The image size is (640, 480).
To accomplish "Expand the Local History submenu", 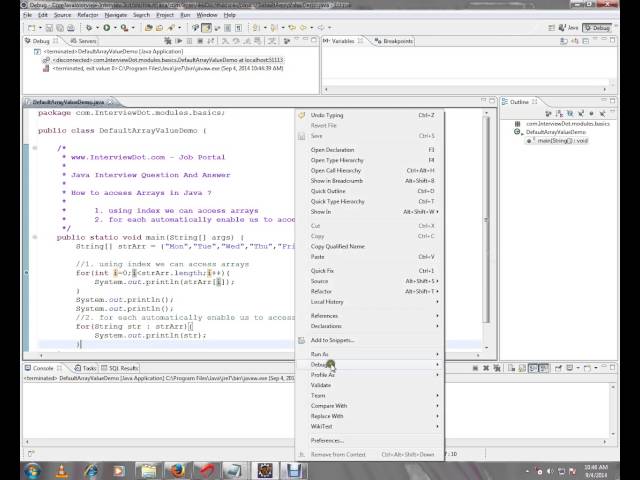I will tap(371, 302).
